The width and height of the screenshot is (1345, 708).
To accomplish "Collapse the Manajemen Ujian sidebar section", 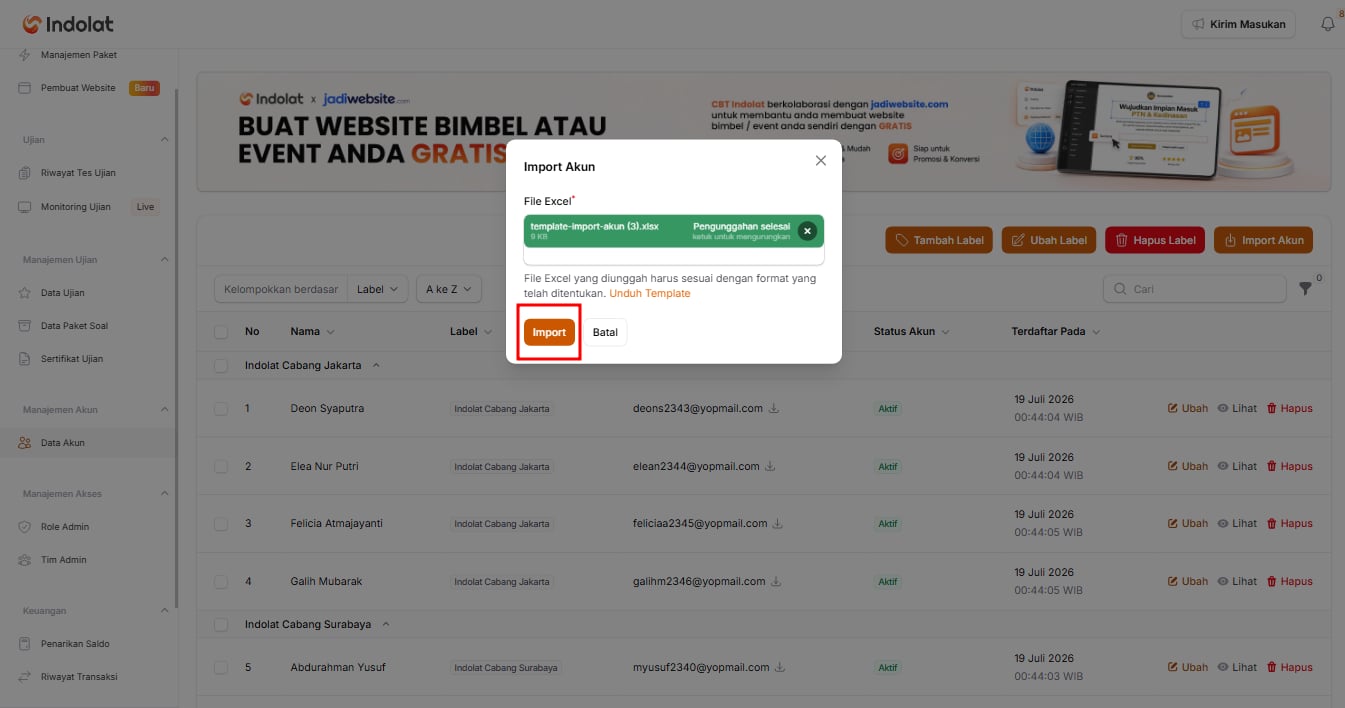I will click(165, 259).
